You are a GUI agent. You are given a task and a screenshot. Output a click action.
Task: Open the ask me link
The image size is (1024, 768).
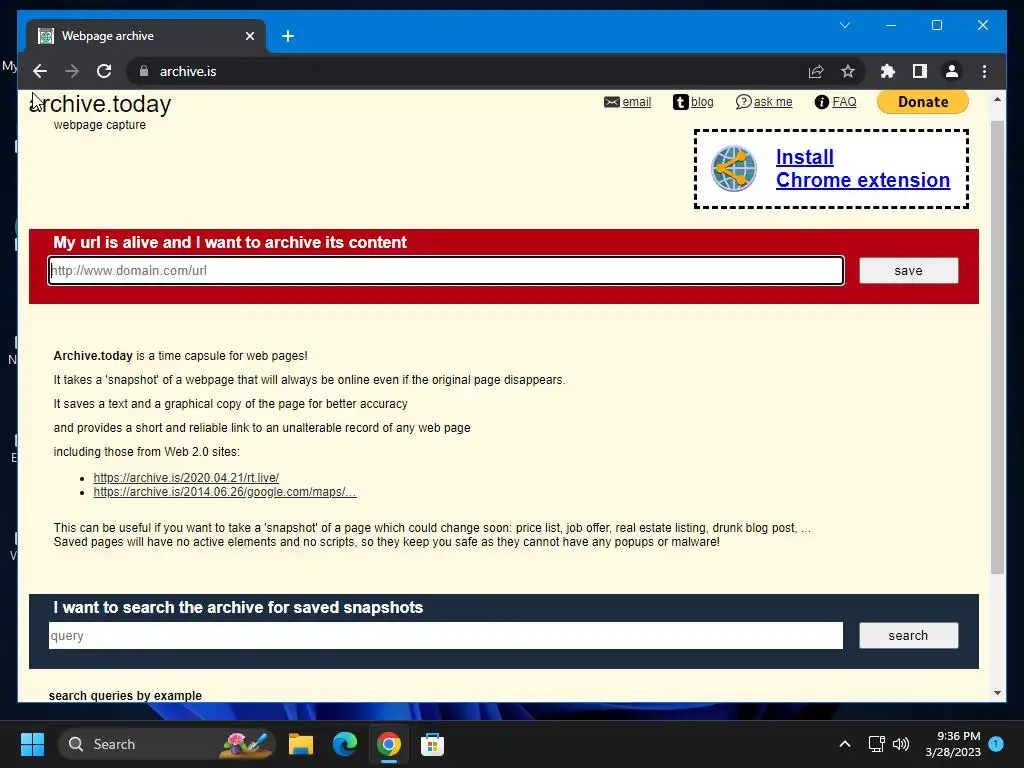tap(773, 102)
